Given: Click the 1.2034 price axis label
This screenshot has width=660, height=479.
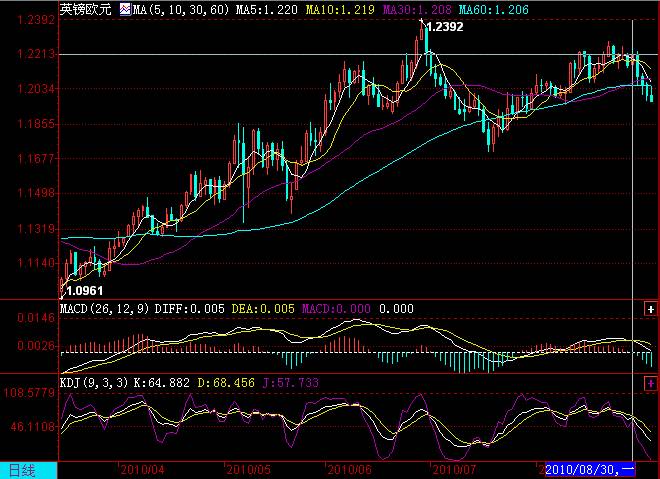Looking at the screenshot, I should (36, 89).
